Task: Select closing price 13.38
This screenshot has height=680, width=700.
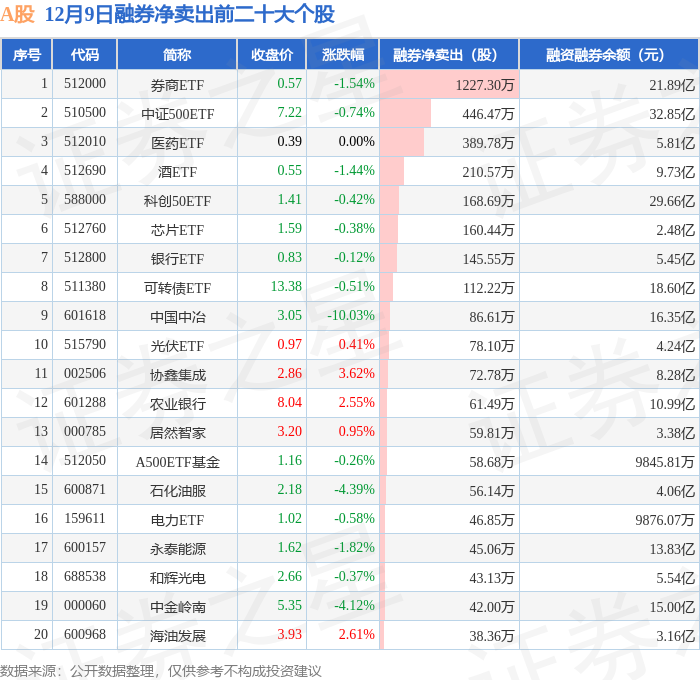Action: click(286, 287)
